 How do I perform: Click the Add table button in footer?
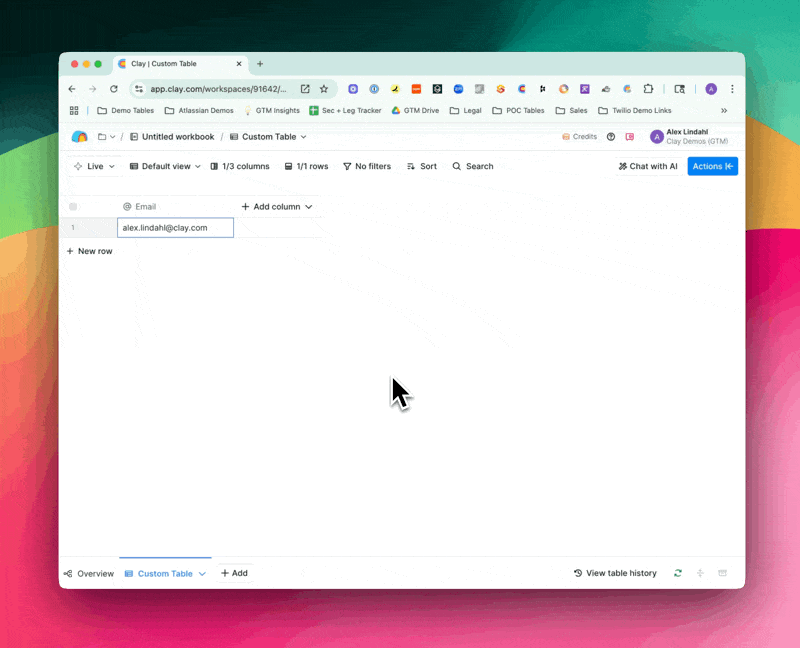[x=234, y=573]
